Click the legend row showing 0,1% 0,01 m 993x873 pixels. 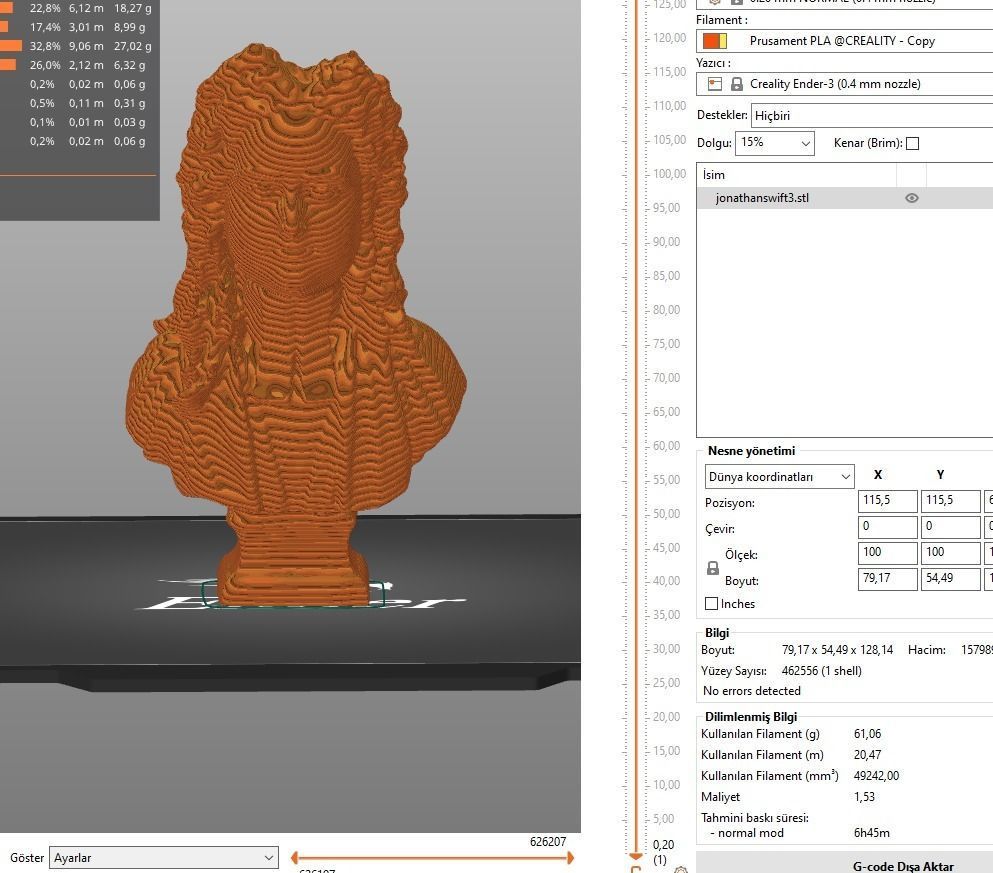(x=87, y=122)
